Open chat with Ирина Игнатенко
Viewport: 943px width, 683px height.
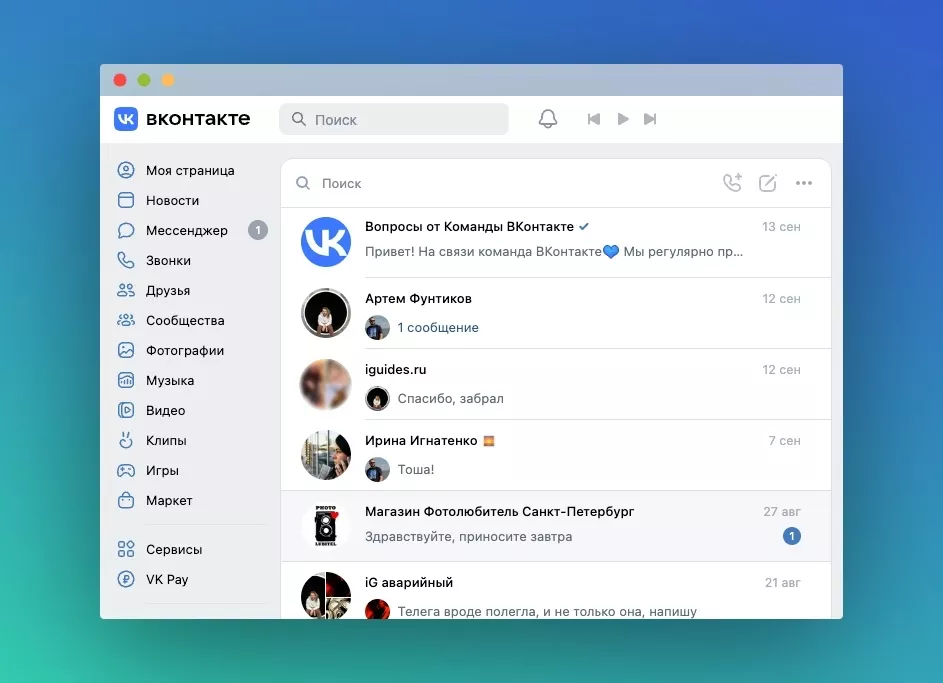556,455
